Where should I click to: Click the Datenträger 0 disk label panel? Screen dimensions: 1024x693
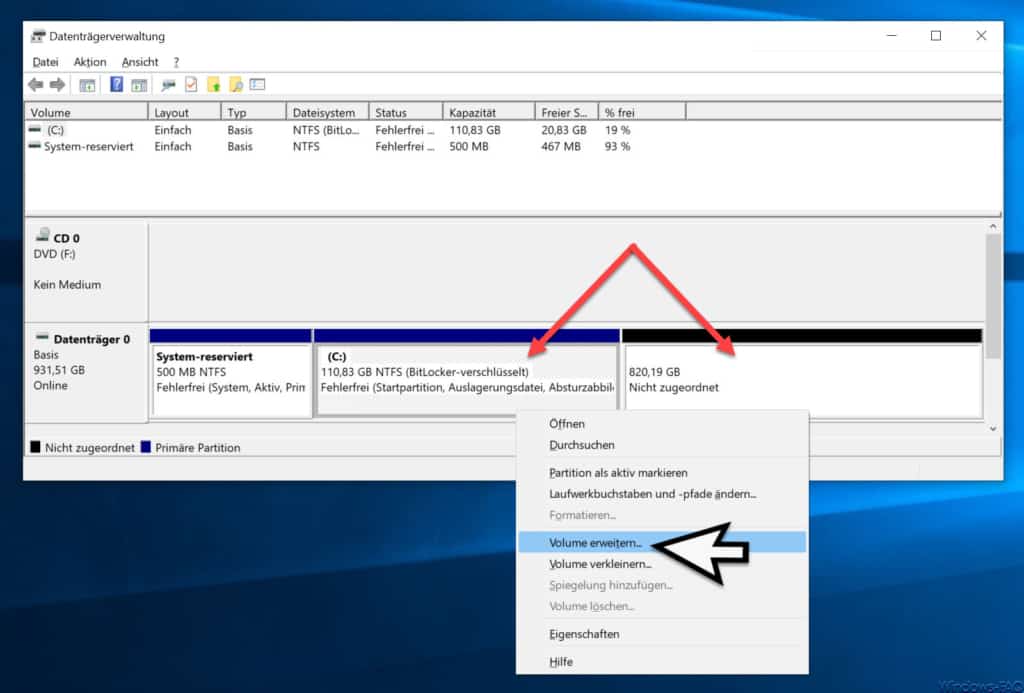pyautogui.click(x=85, y=370)
